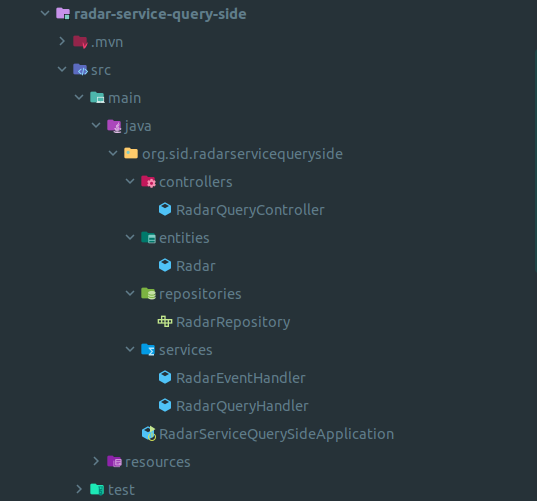Select the entities package label
This screenshot has width=537, height=501.
click(x=184, y=238)
